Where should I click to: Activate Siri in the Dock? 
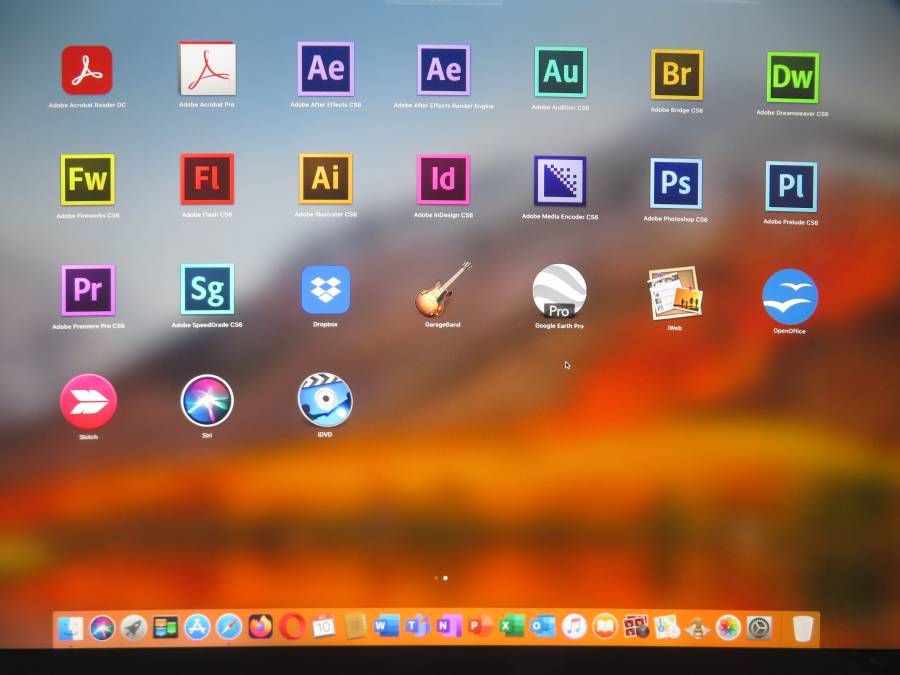tap(102, 628)
